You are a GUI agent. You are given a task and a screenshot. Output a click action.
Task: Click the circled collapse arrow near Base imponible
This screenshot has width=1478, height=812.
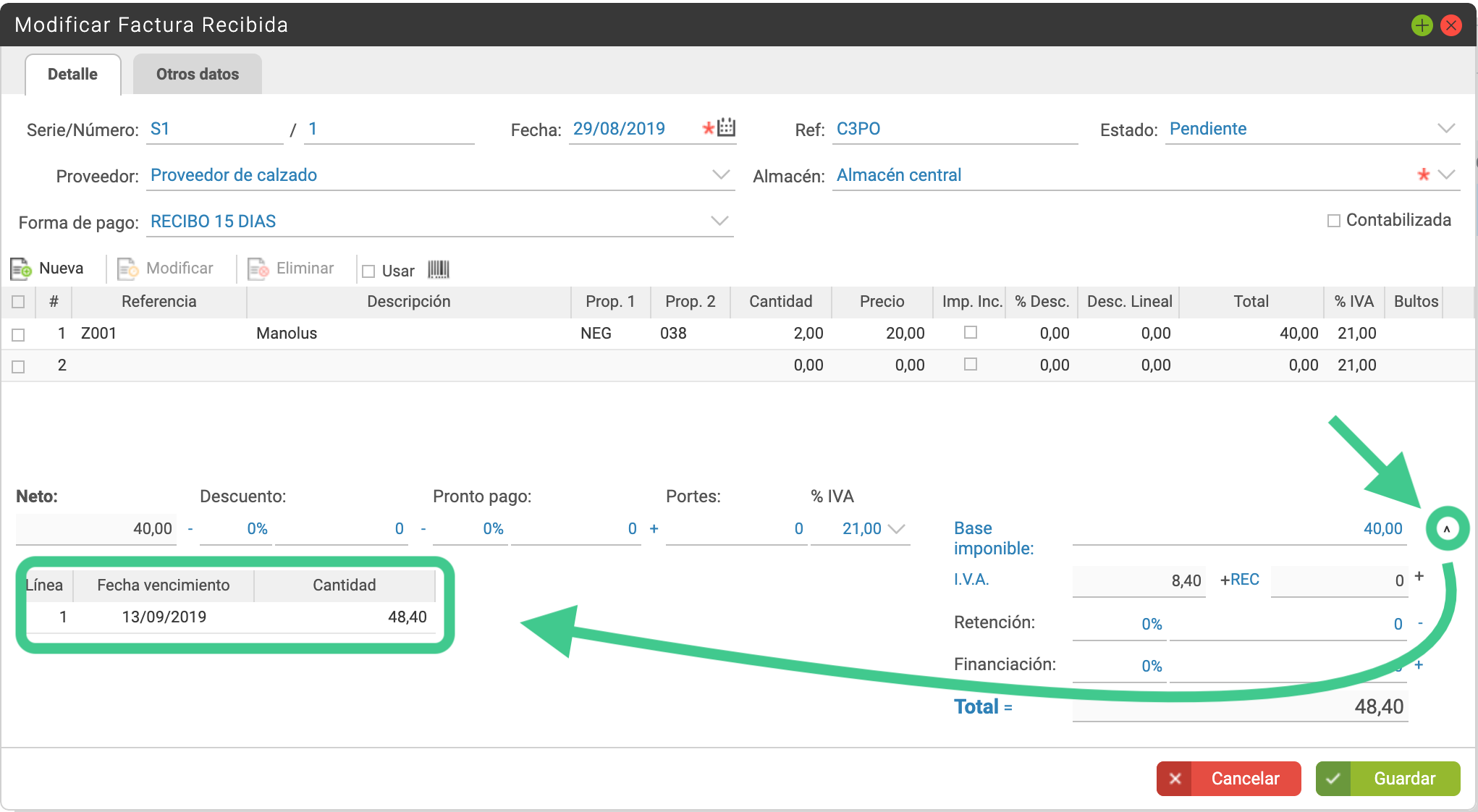[x=1447, y=529]
